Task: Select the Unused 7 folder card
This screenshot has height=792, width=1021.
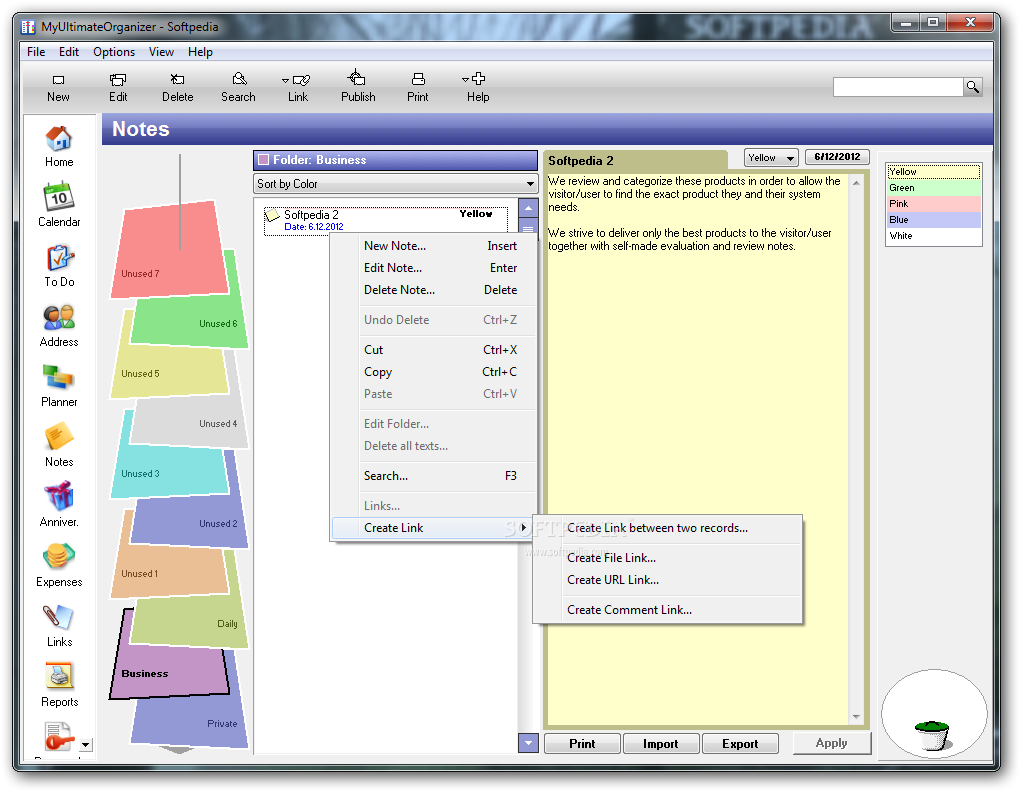Action: (171, 251)
